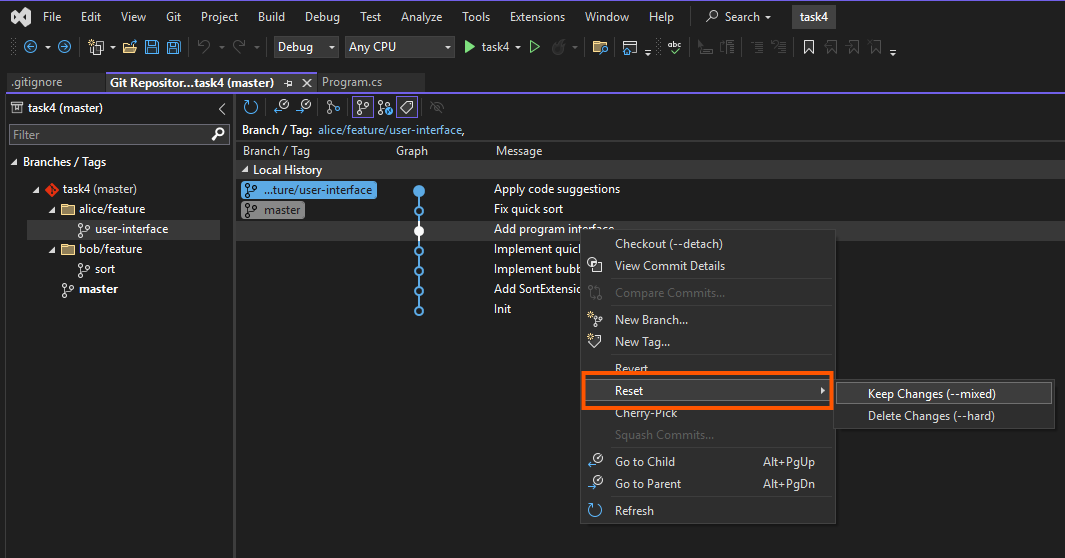Click the alice/feature/user-interface branch link

point(390,130)
